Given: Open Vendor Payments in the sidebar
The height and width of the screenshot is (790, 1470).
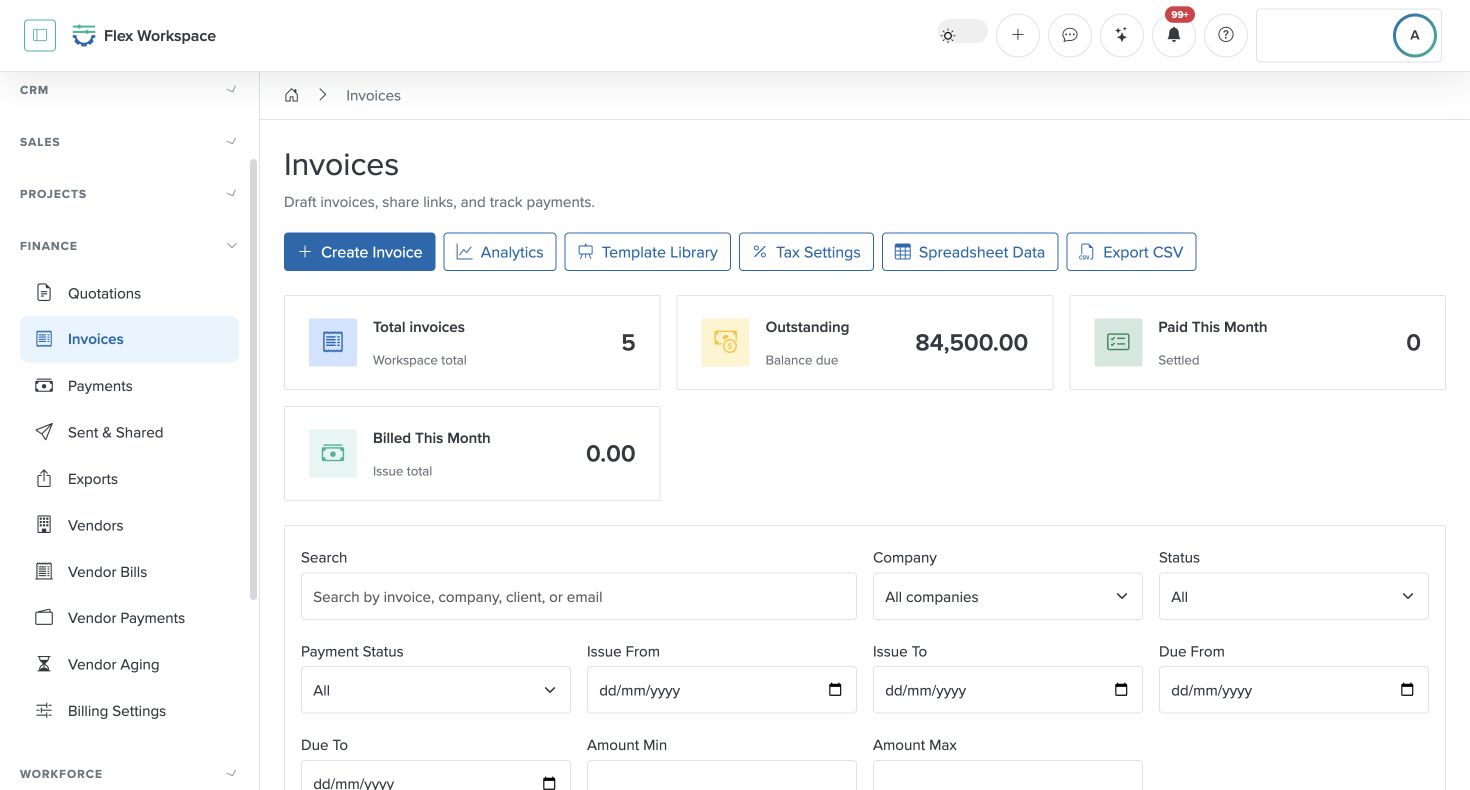Looking at the screenshot, I should coord(129,618).
